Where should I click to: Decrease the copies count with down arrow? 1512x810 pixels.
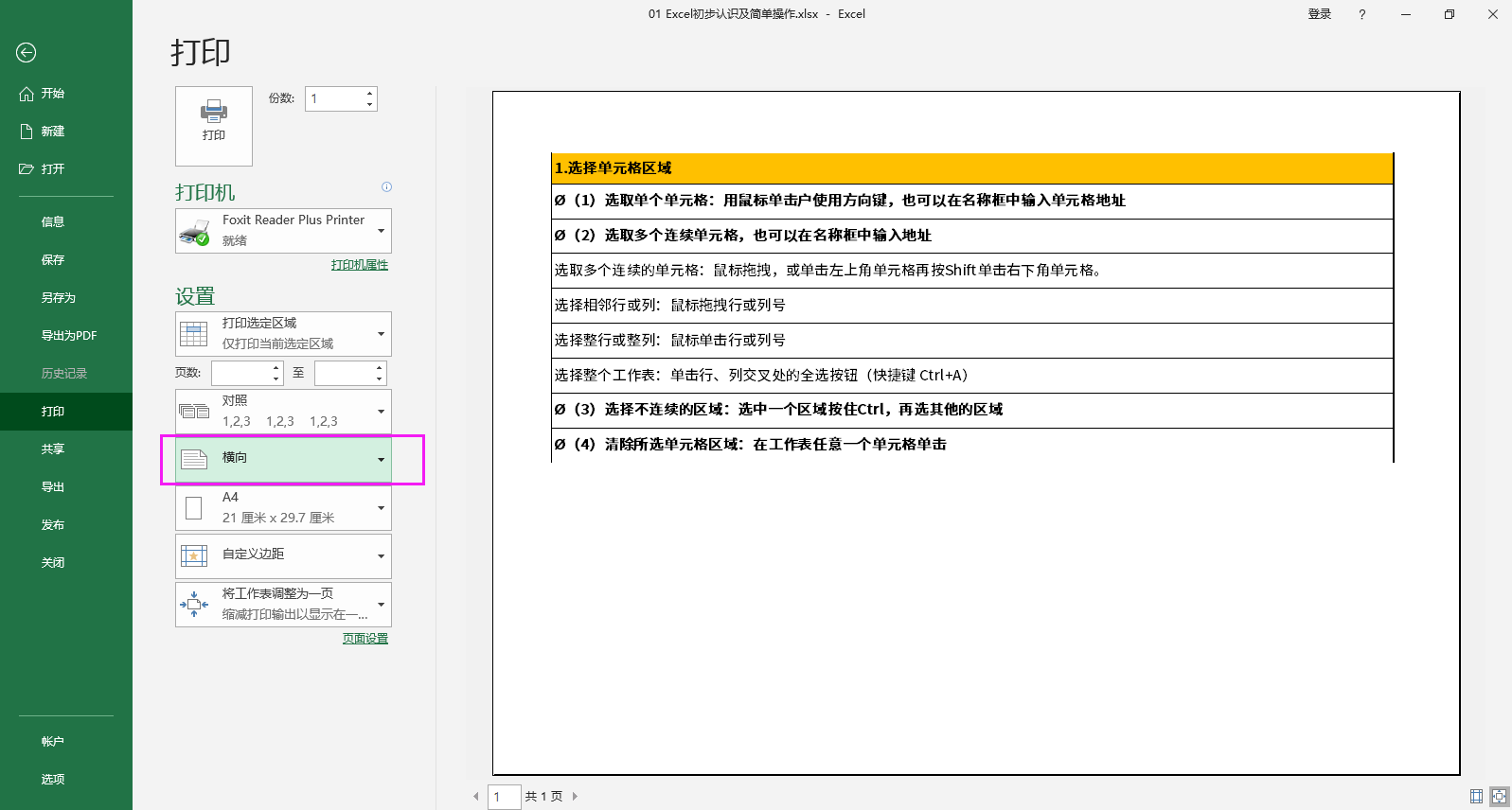(x=370, y=104)
